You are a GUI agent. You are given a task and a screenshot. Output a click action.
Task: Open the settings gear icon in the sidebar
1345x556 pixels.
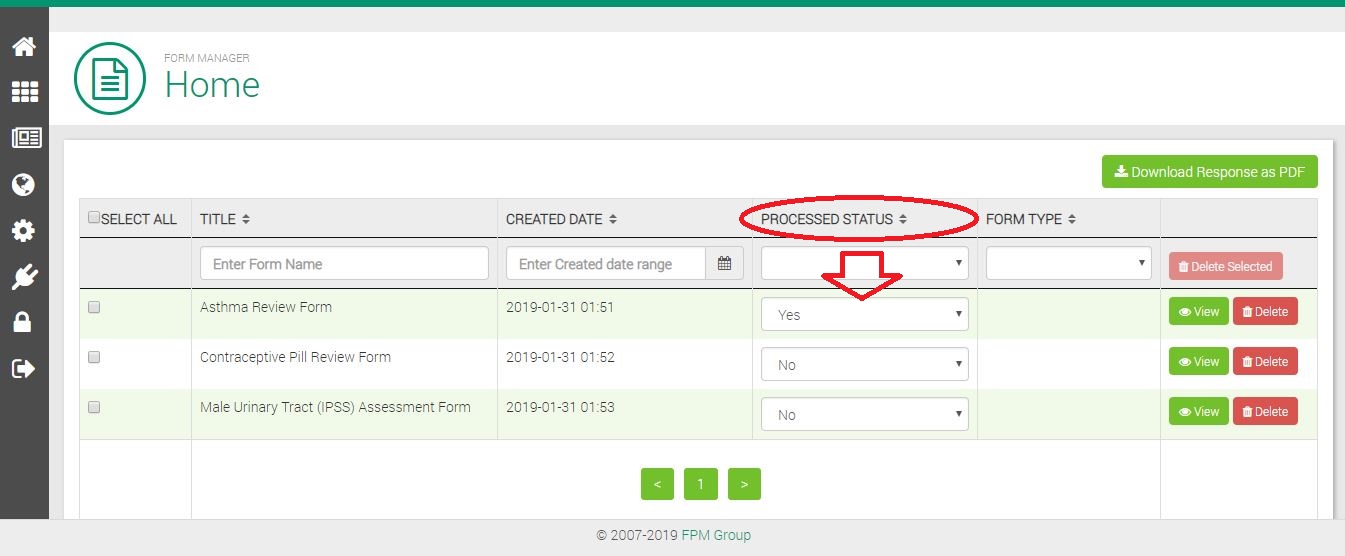(x=23, y=231)
